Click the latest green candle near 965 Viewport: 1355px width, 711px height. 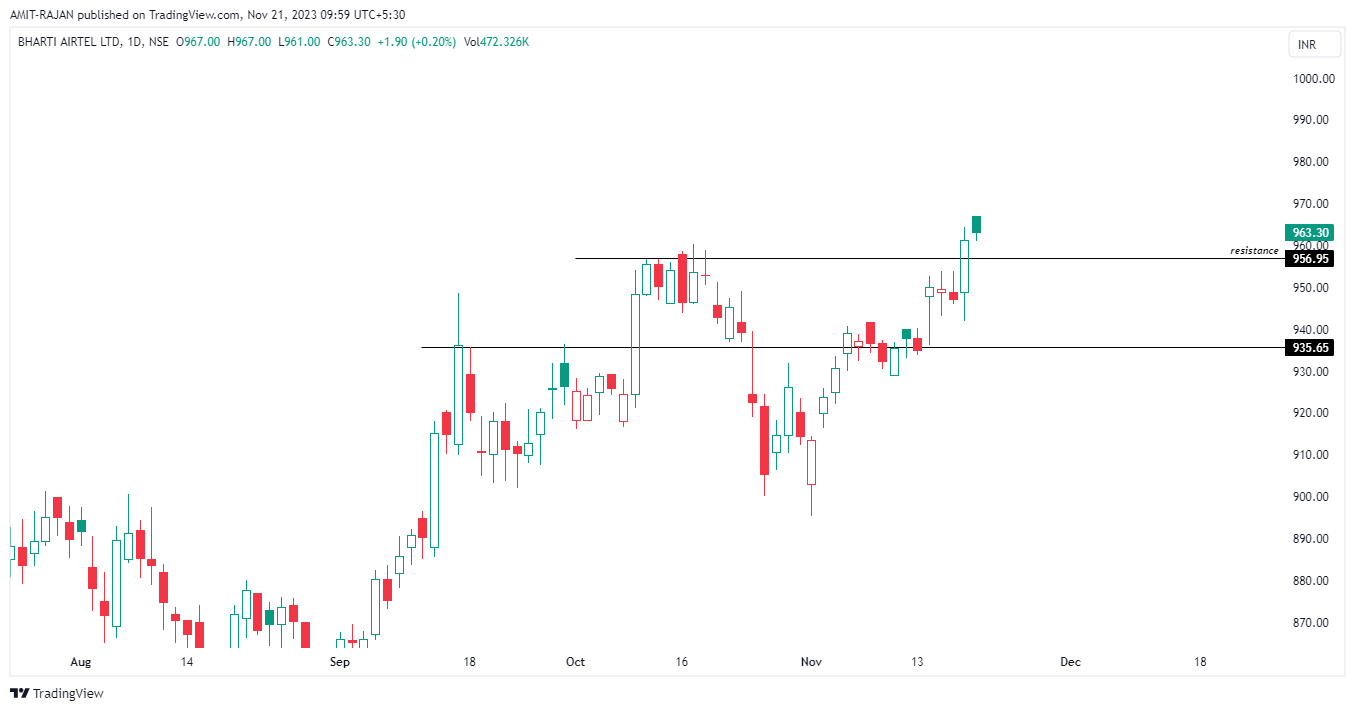977,226
